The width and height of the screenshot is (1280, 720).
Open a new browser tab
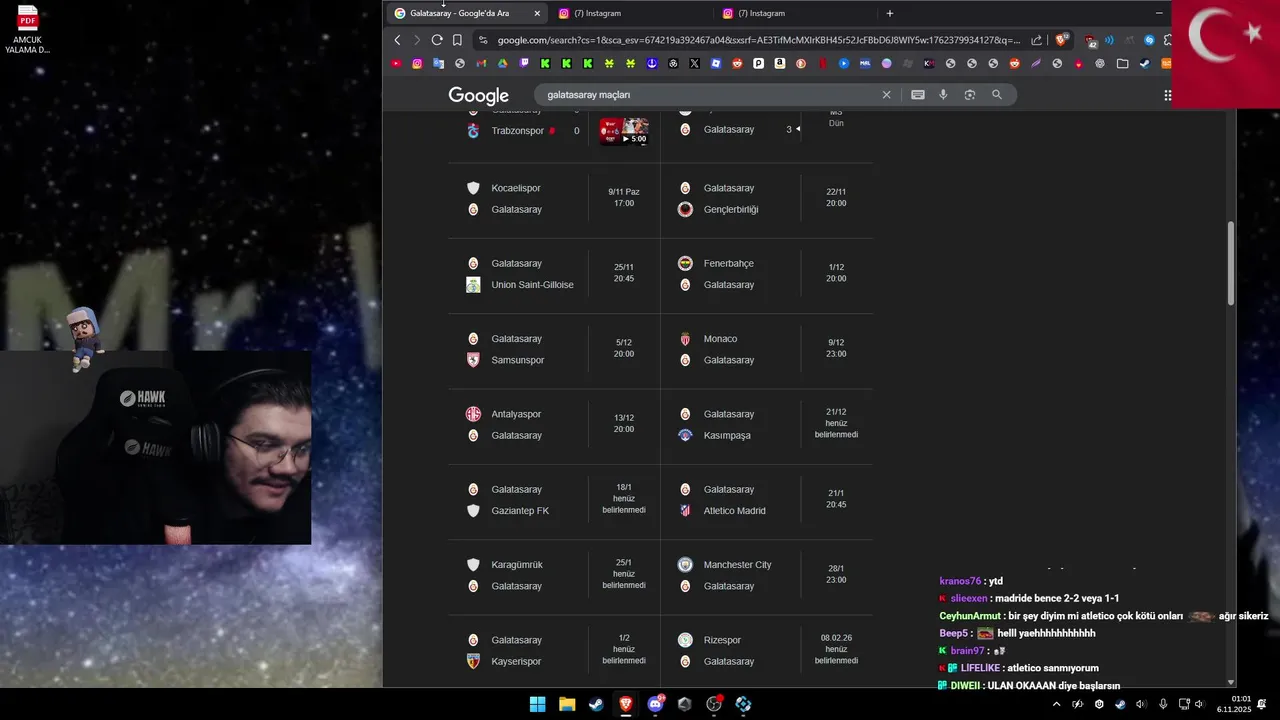point(890,13)
